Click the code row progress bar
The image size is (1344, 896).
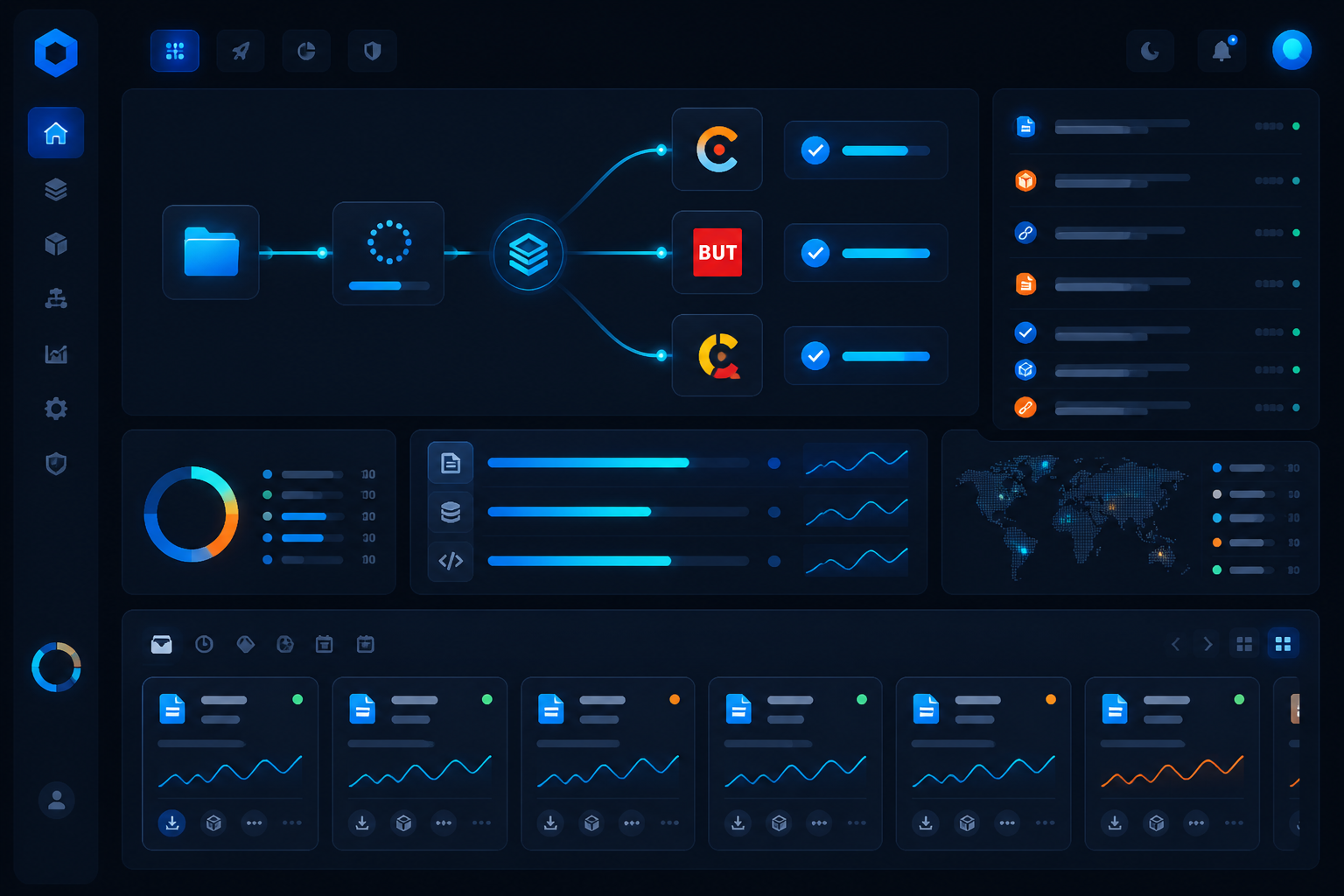(618, 561)
